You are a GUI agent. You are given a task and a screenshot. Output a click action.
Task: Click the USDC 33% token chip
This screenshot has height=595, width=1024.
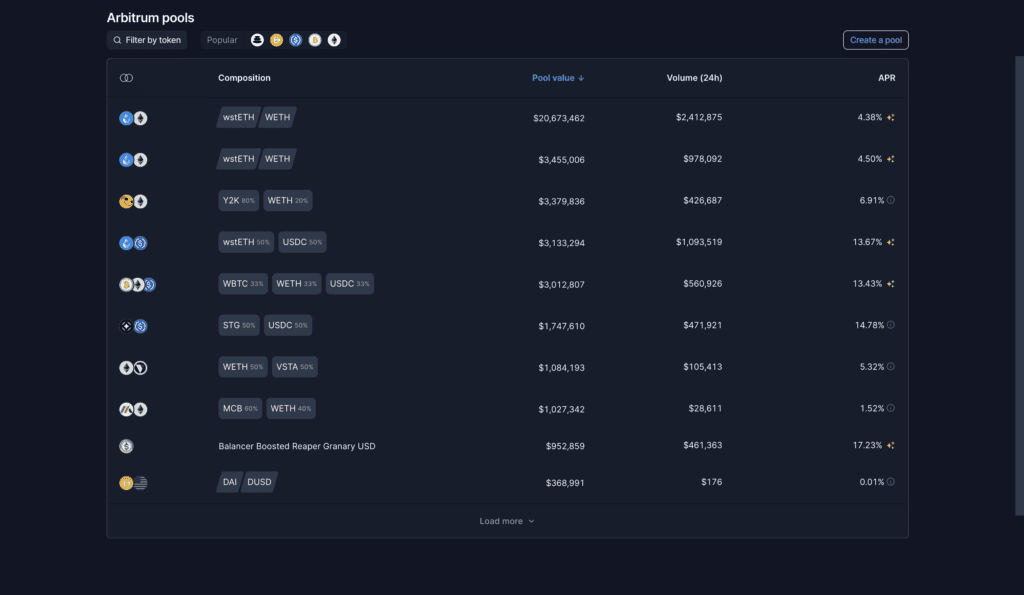tap(349, 283)
